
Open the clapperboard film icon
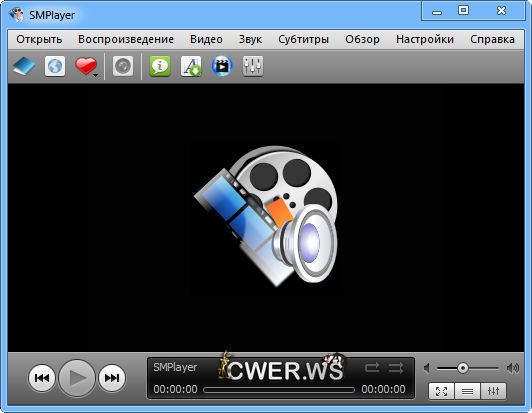222,66
